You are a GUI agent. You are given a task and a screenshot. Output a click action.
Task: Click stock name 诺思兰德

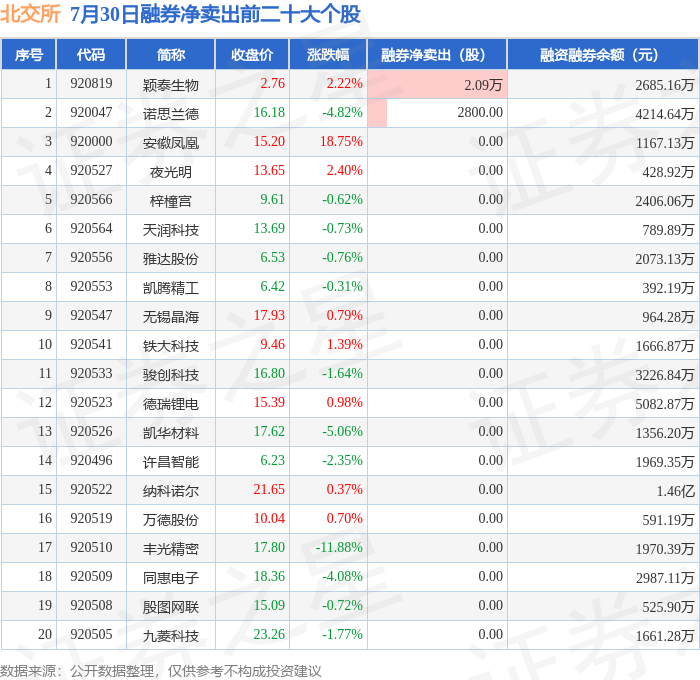coord(171,114)
